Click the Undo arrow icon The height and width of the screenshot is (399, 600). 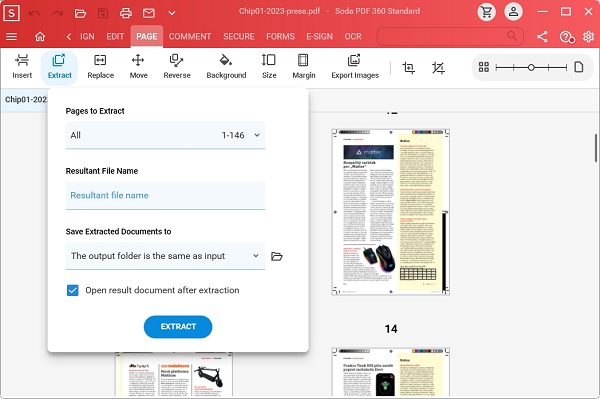[34, 13]
